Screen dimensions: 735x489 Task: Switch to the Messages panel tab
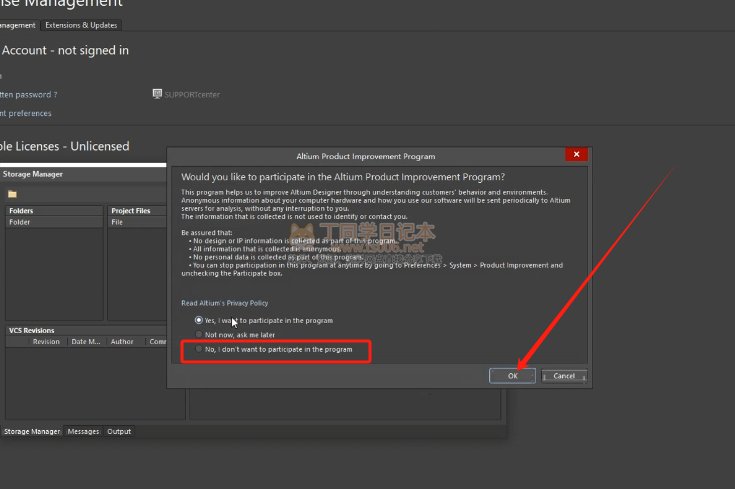(83, 431)
